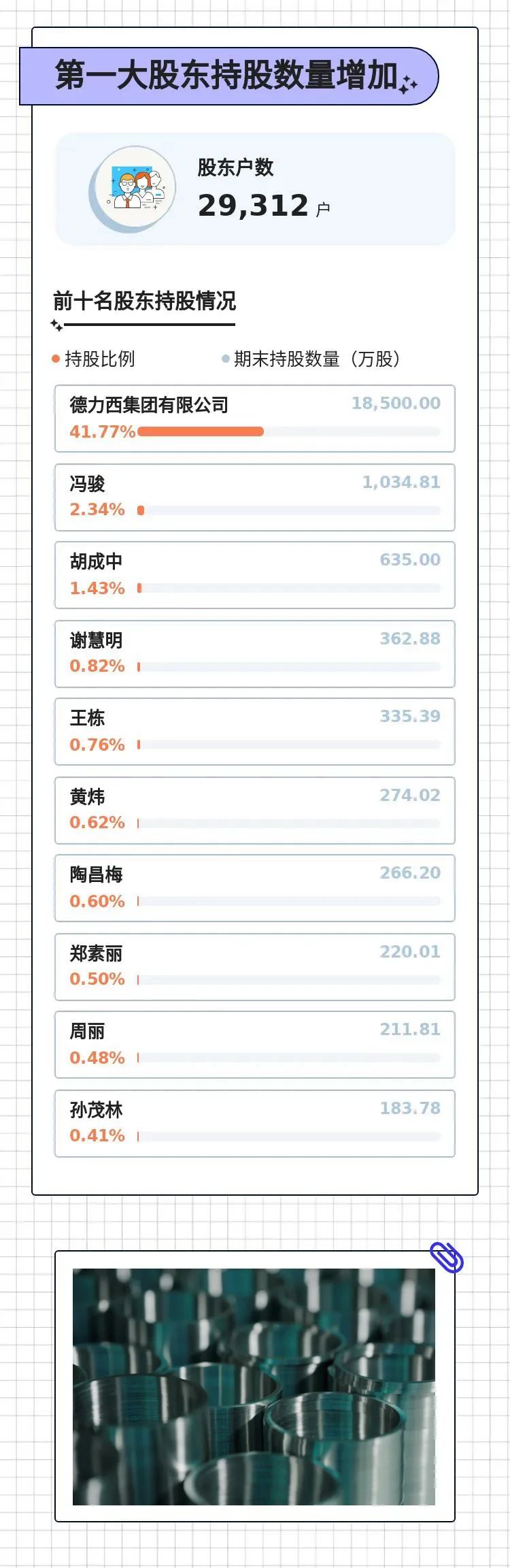Image resolution: width=510 pixels, height=1568 pixels.
Task: Click the 2.34% progress bar for 冯骏
Action: 141,510
